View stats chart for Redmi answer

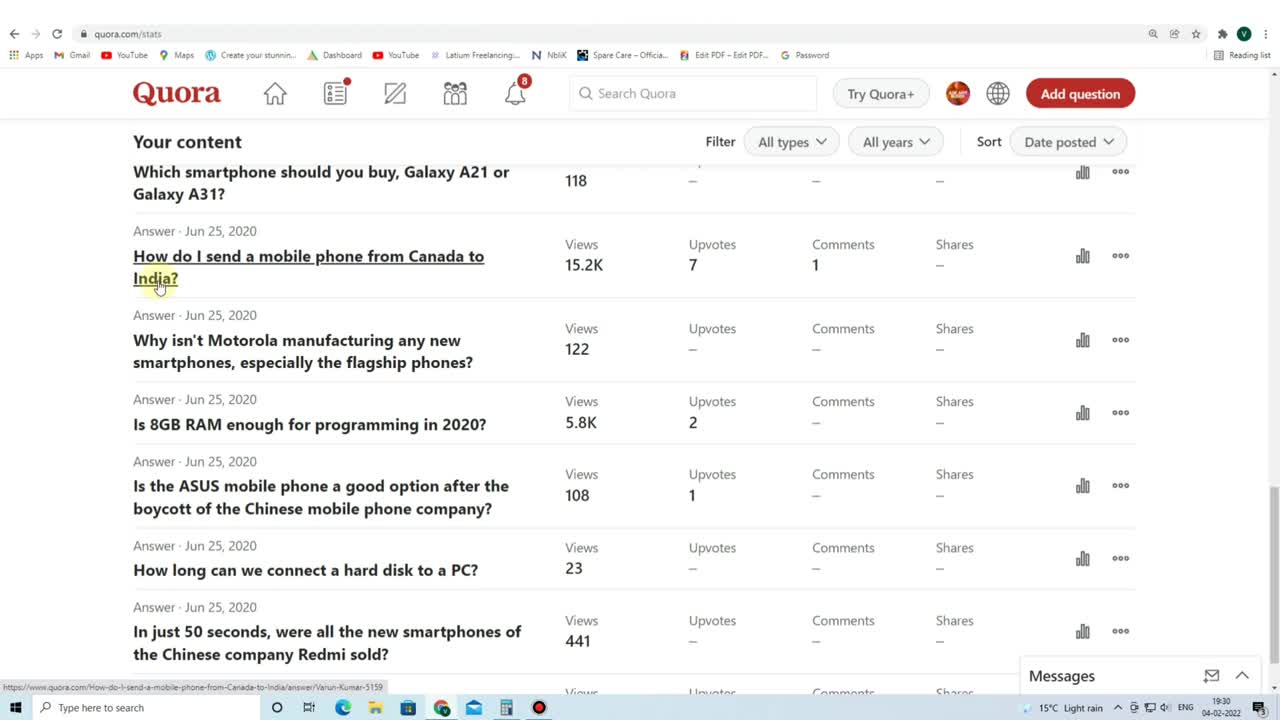coord(1082,632)
